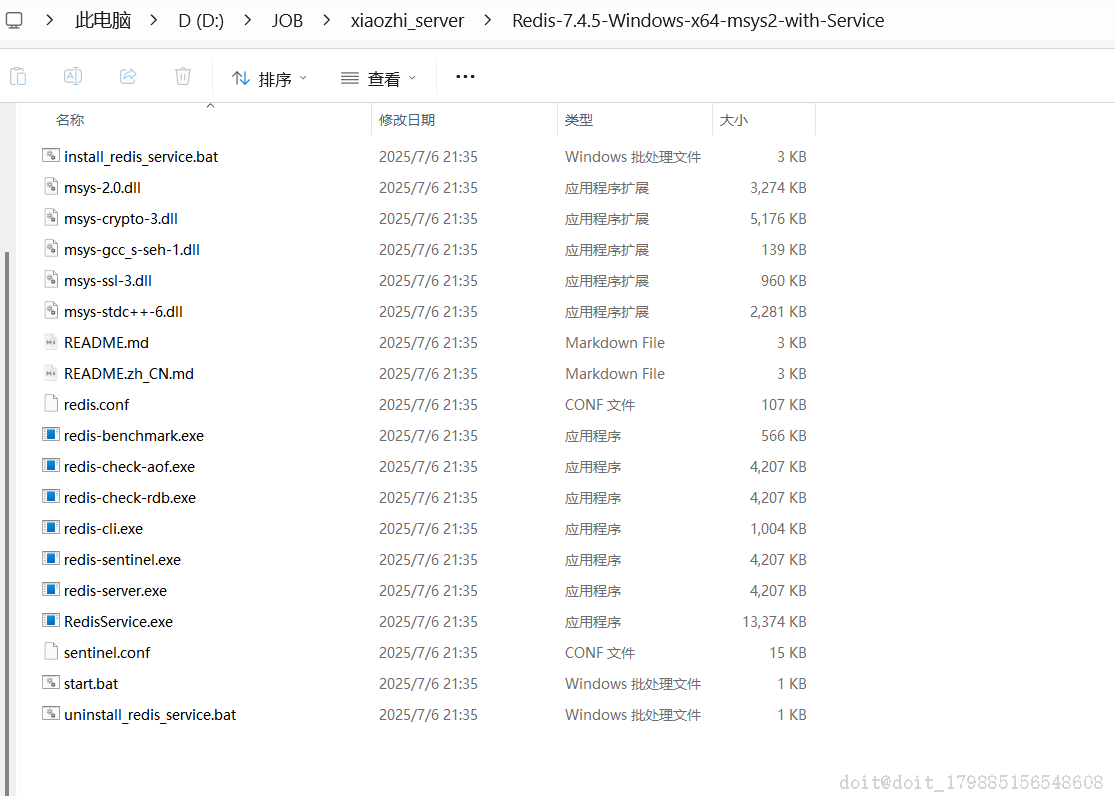Open the 查看 view dropdown

point(378,78)
